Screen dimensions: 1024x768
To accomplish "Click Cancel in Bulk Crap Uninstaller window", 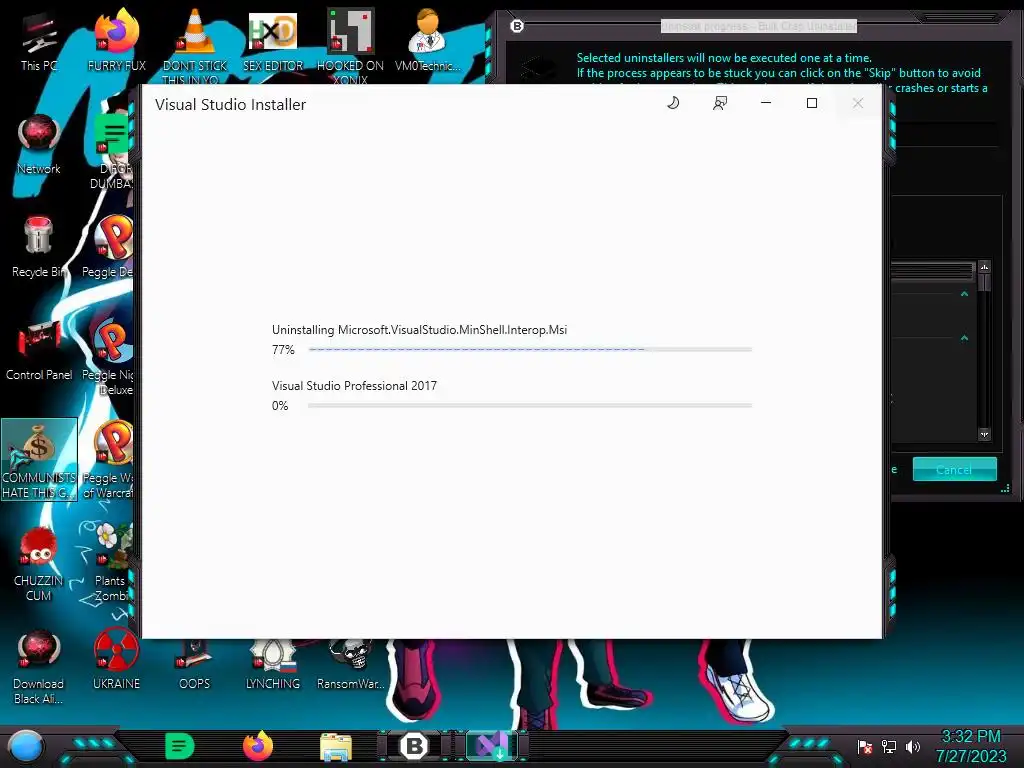I will 954,470.
